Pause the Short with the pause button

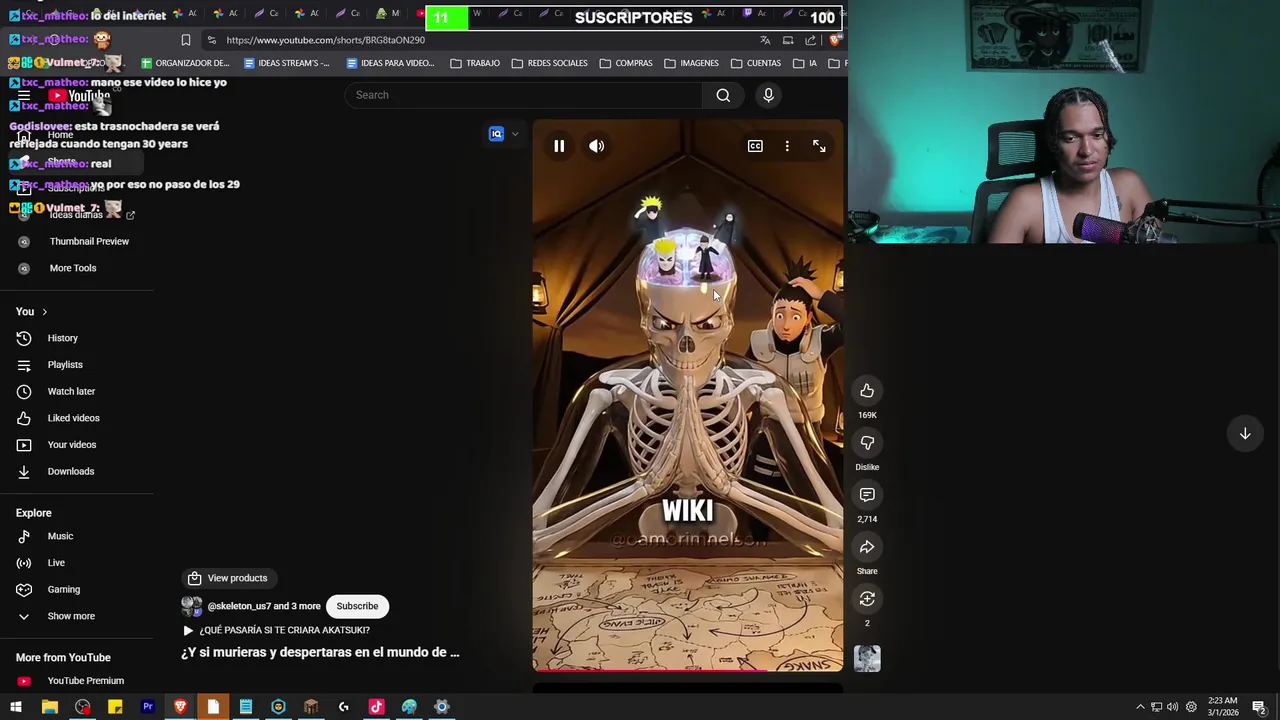coord(559,146)
